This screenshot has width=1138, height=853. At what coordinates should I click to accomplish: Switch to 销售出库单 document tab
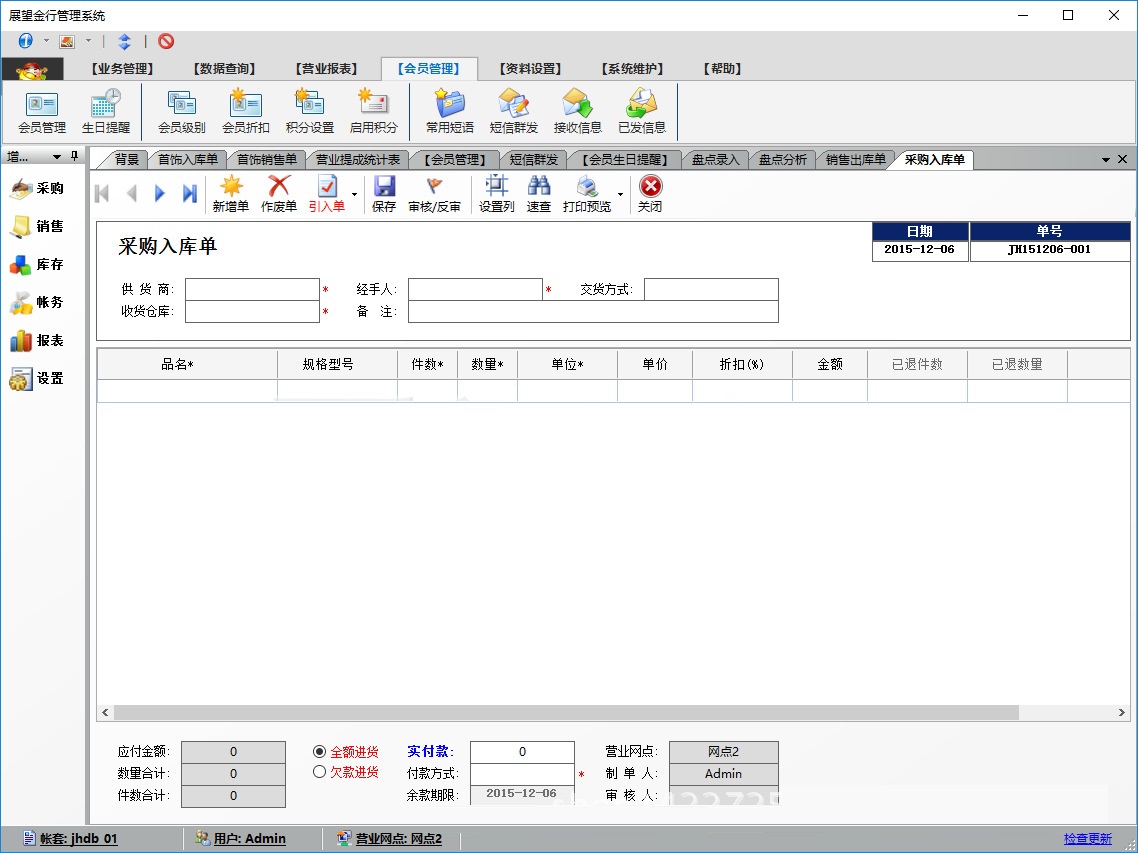point(856,160)
